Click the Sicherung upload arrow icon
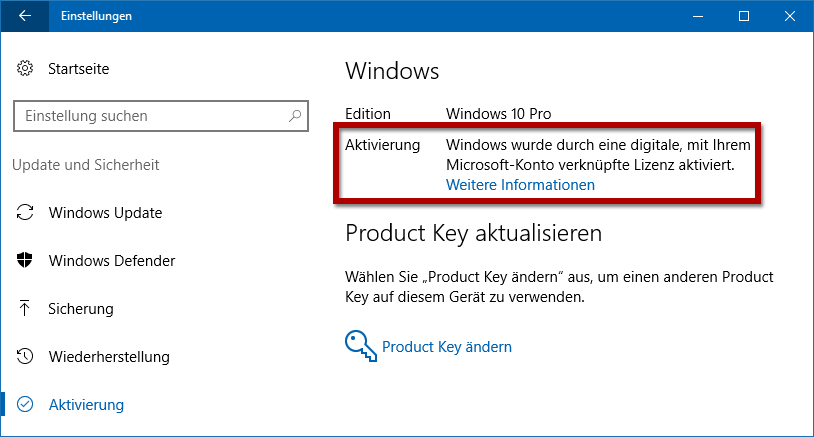The image size is (814, 437). (x=25, y=309)
